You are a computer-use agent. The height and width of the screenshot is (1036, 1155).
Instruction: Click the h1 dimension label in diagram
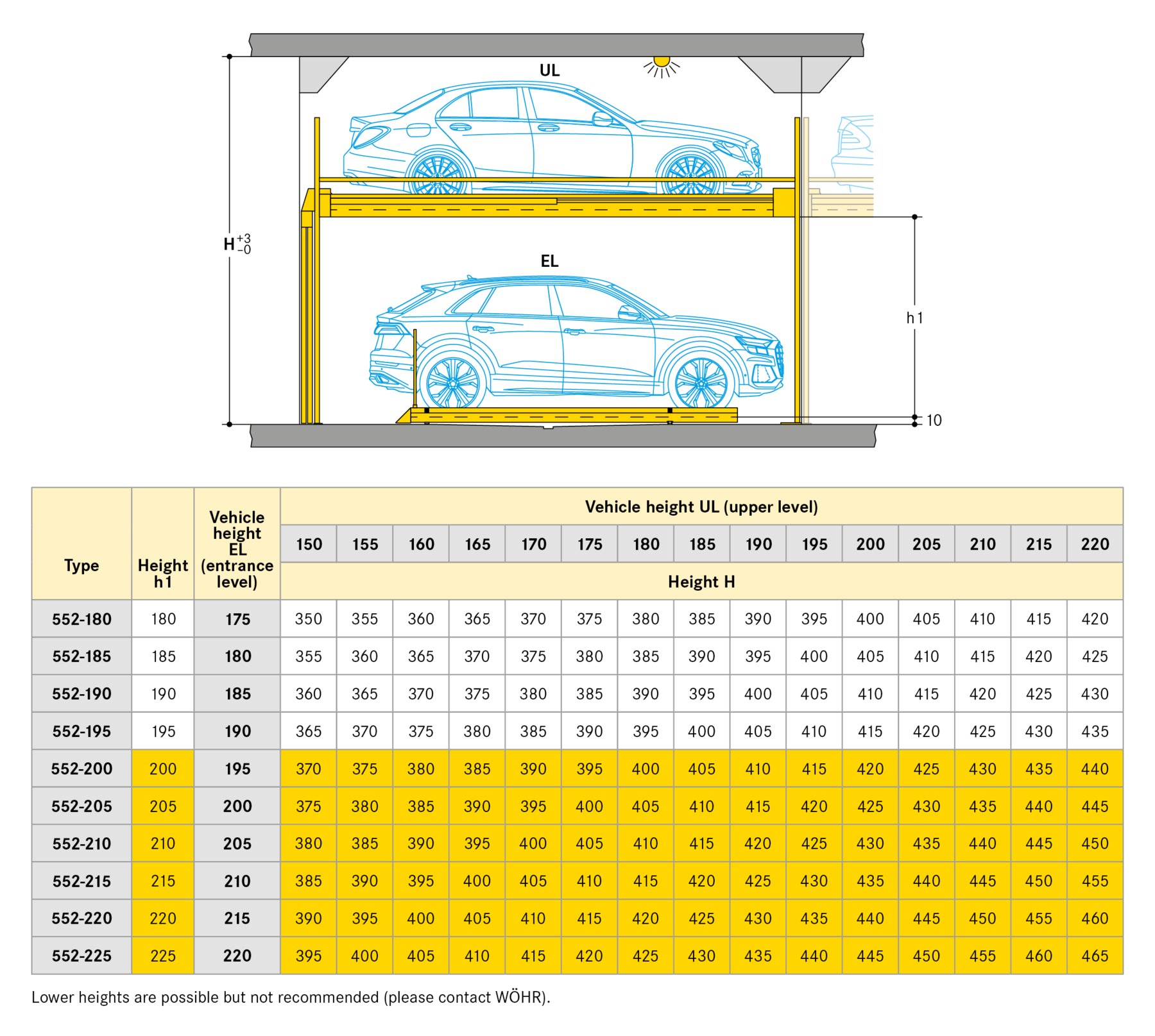[914, 318]
